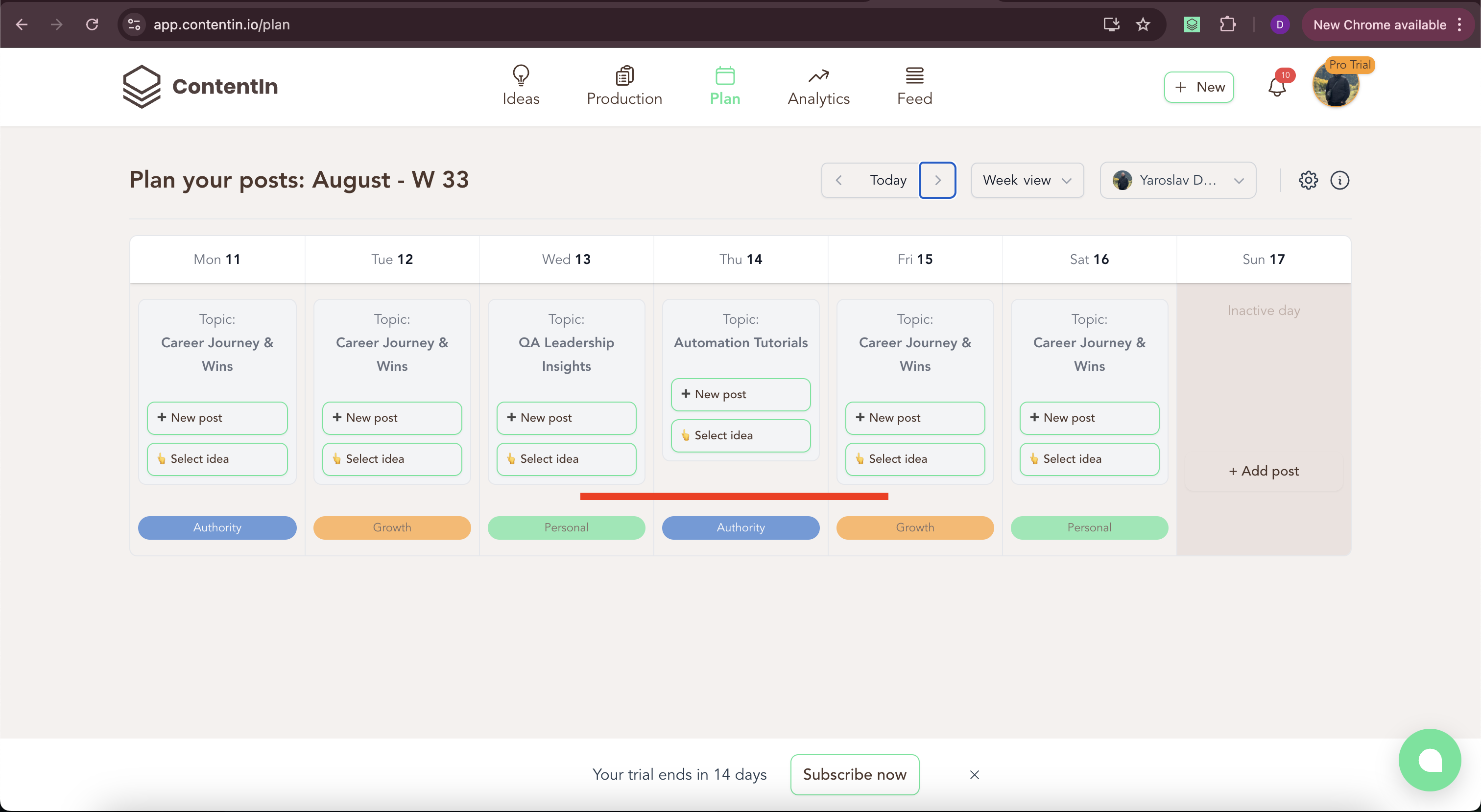Click the info icon
This screenshot has width=1481, height=812.
pyautogui.click(x=1339, y=180)
